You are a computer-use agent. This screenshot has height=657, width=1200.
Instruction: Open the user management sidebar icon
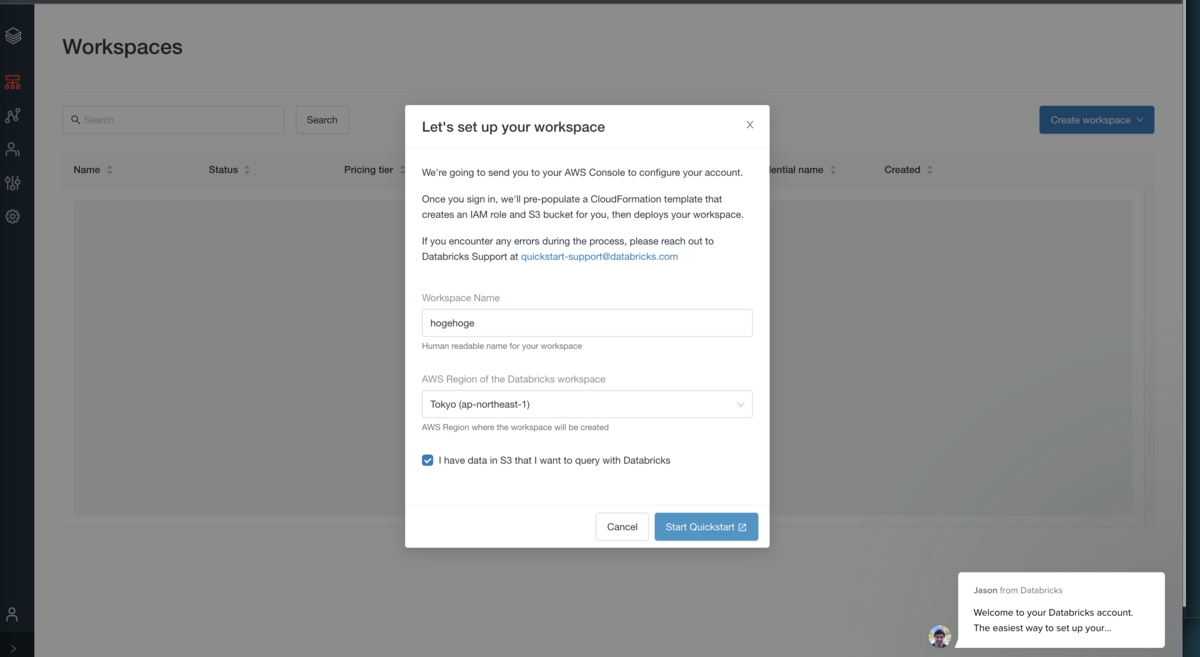click(x=13, y=149)
